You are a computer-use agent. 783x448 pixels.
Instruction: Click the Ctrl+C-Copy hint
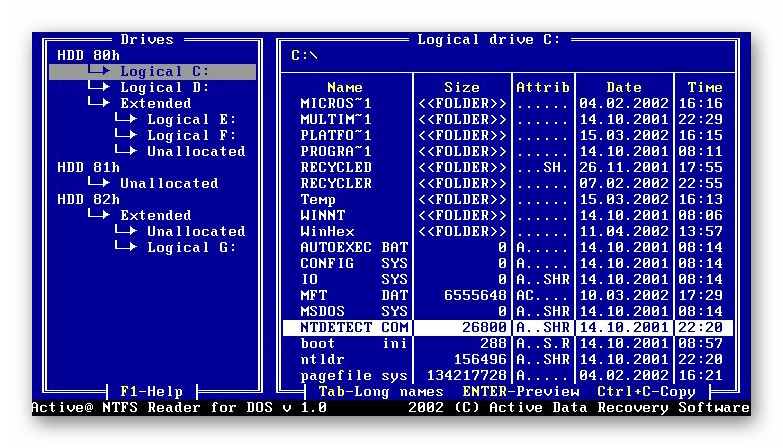(x=646, y=391)
